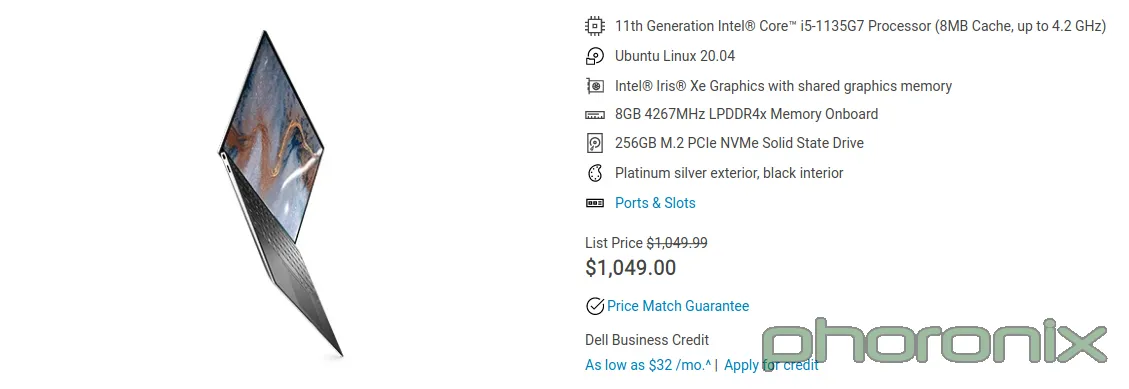Click the crossed-out list price $1,049.99
Screen dimensions: 1129x389
coord(677,243)
